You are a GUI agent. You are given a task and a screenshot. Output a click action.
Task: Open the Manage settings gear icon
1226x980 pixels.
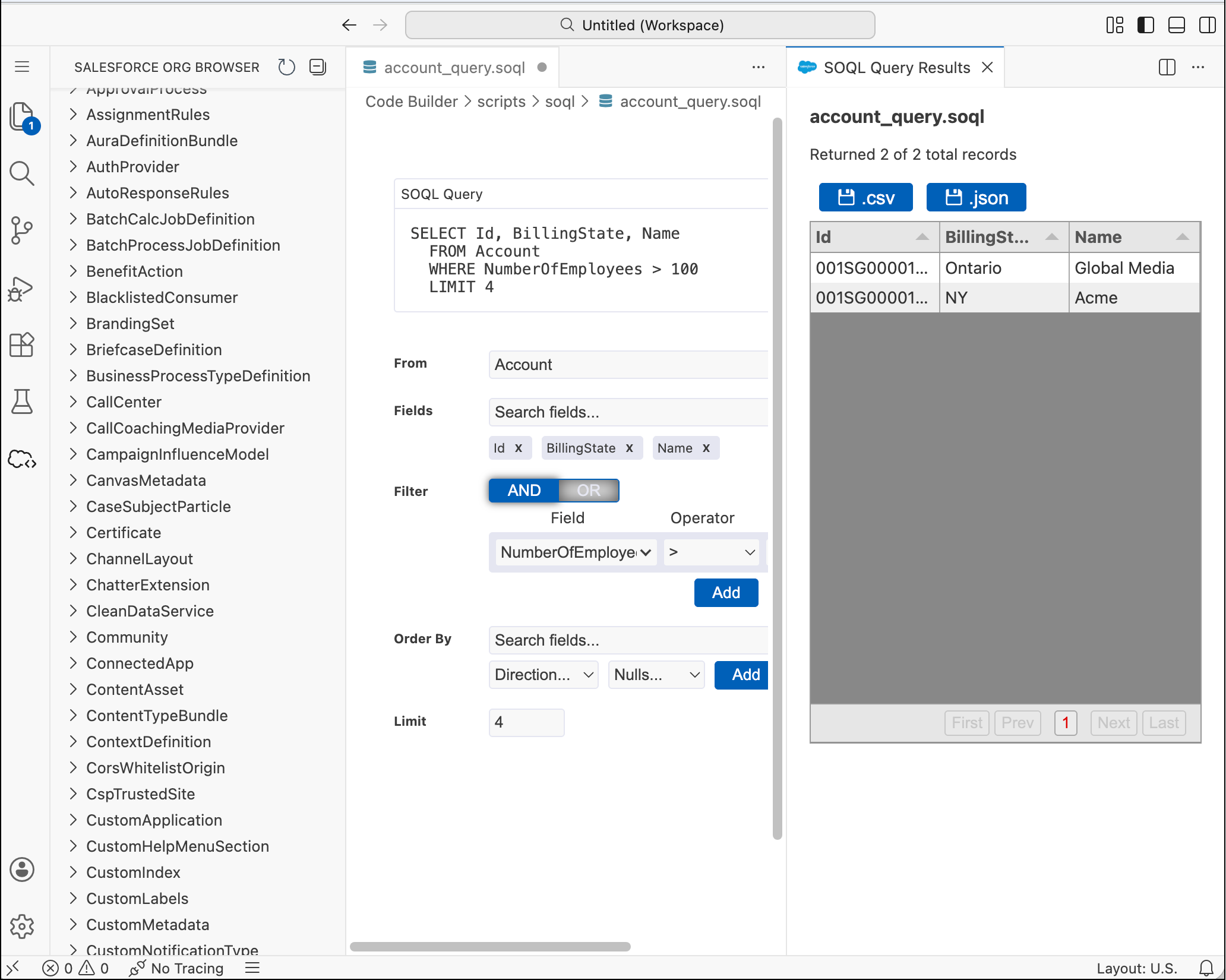pos(22,926)
